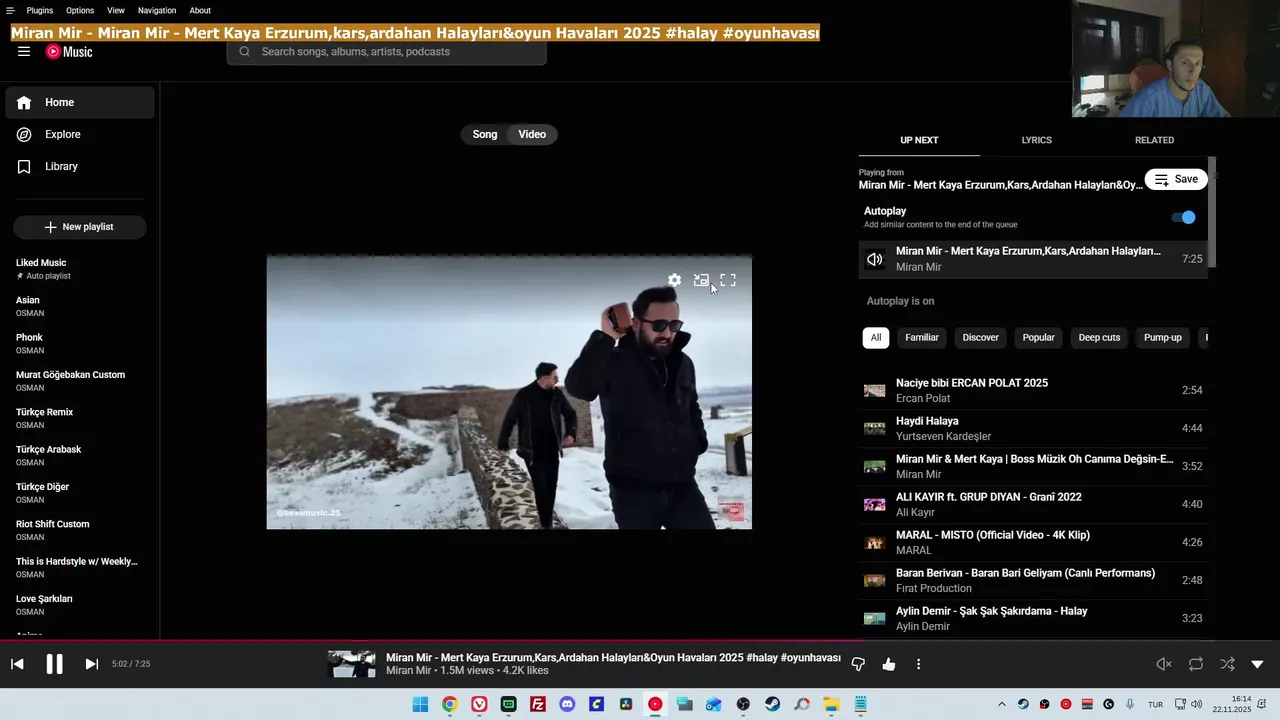Save the queue to a playlist
The width and height of the screenshot is (1280, 720).
(x=1176, y=179)
